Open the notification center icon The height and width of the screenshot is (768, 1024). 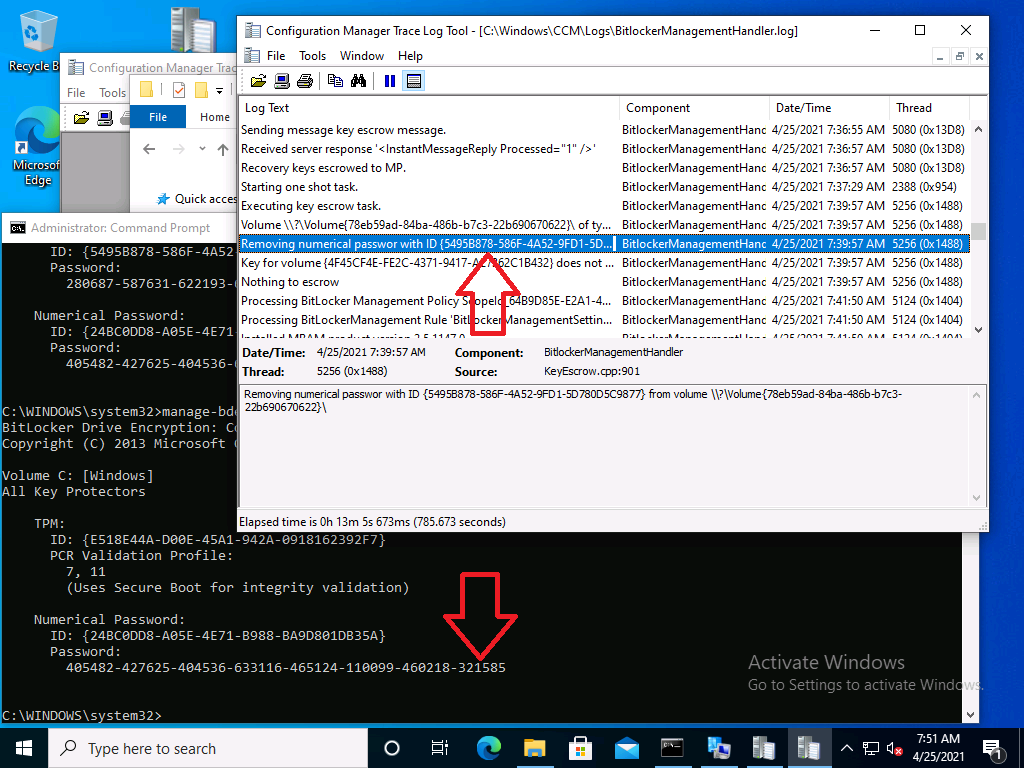[x=993, y=749]
